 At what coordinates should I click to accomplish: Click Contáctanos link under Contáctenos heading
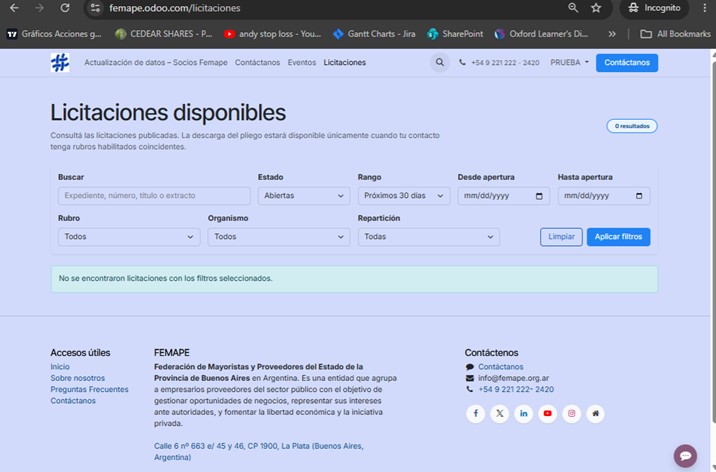(x=500, y=367)
